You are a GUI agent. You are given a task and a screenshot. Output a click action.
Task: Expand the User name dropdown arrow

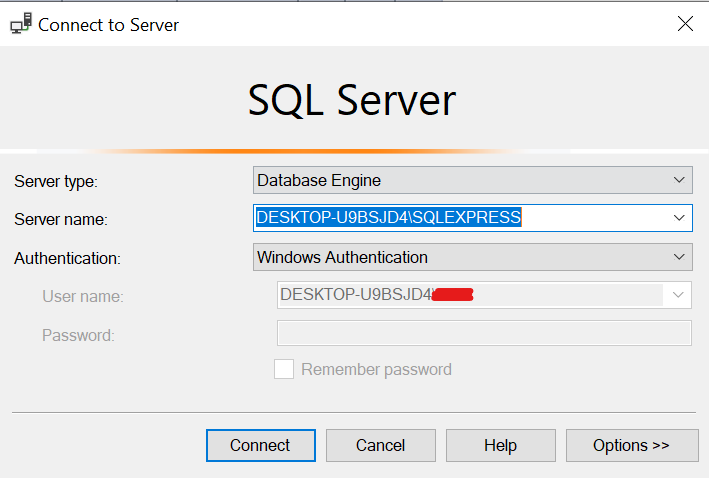(678, 295)
